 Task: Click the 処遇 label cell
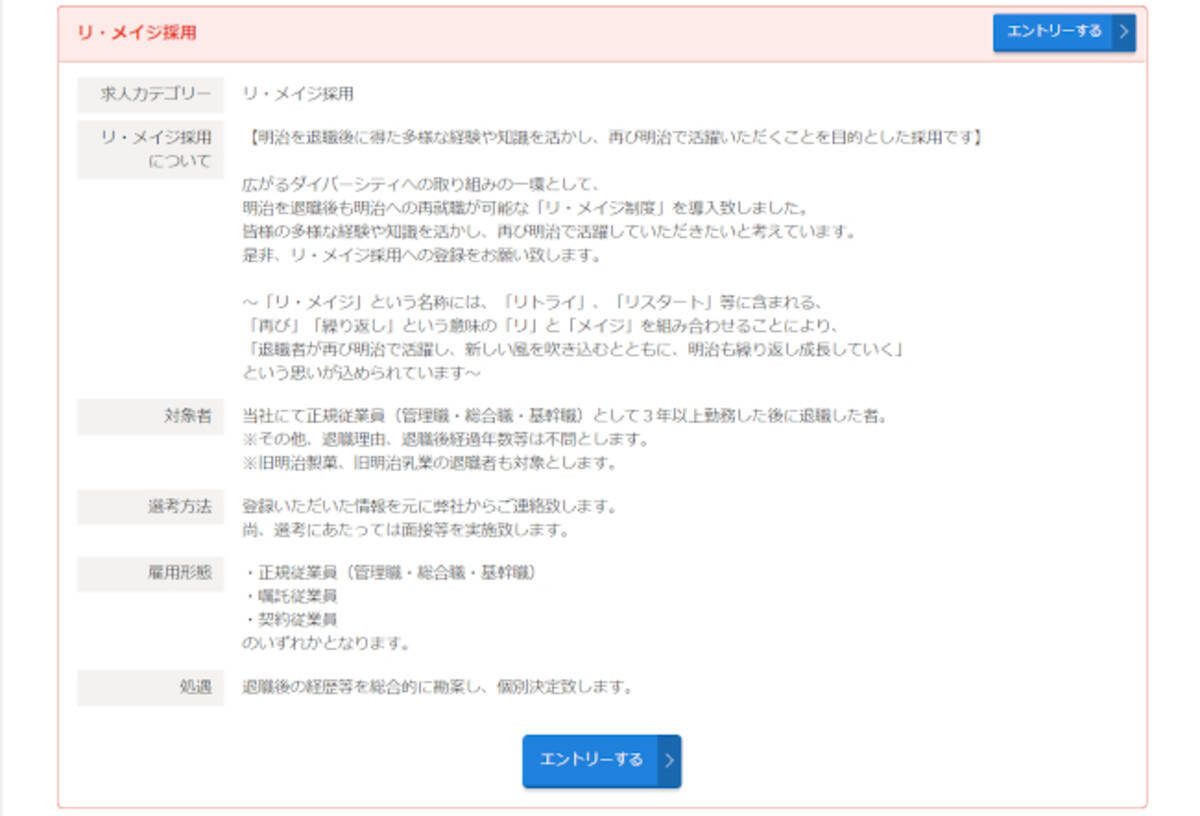click(151, 688)
